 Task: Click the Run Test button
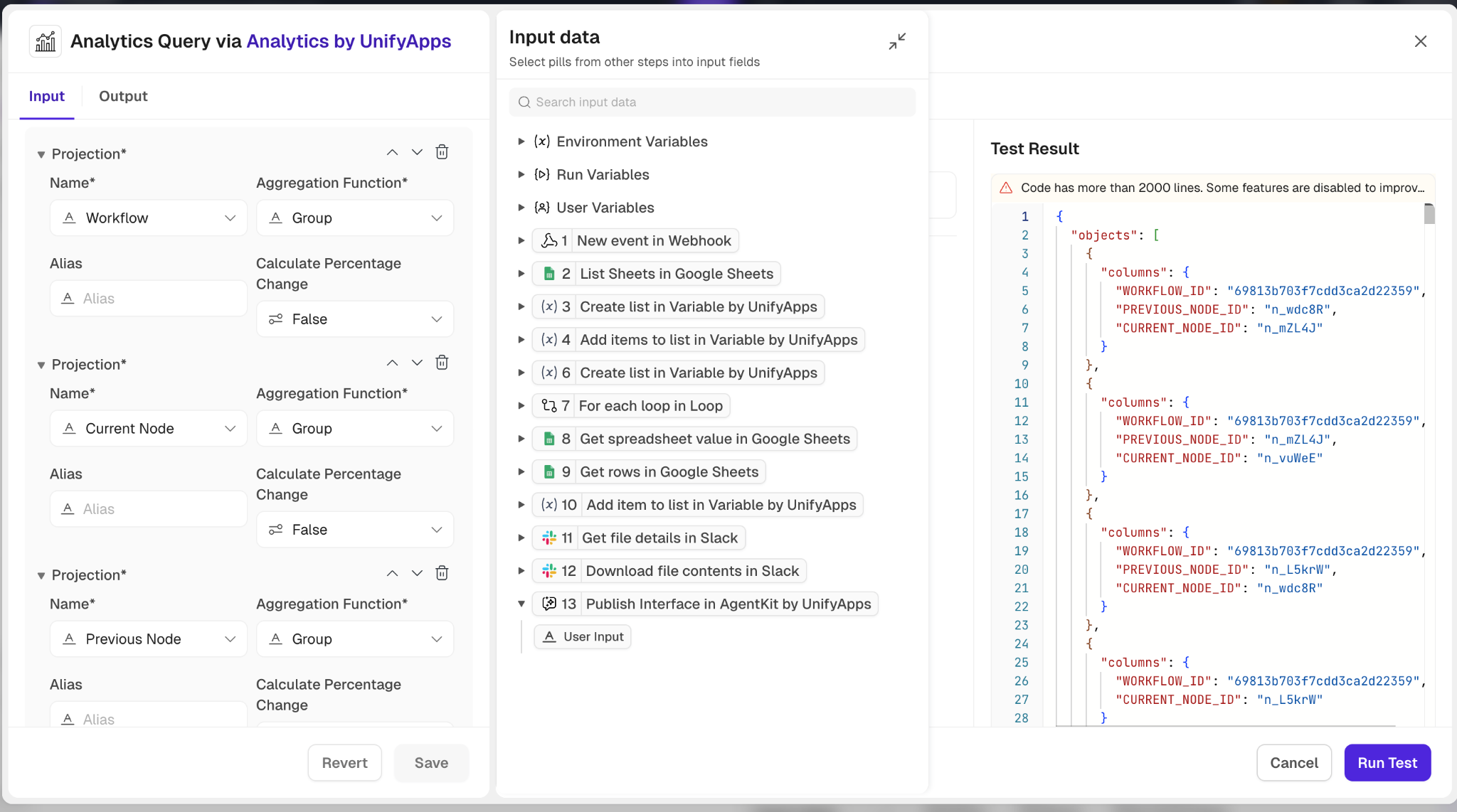tap(1387, 763)
